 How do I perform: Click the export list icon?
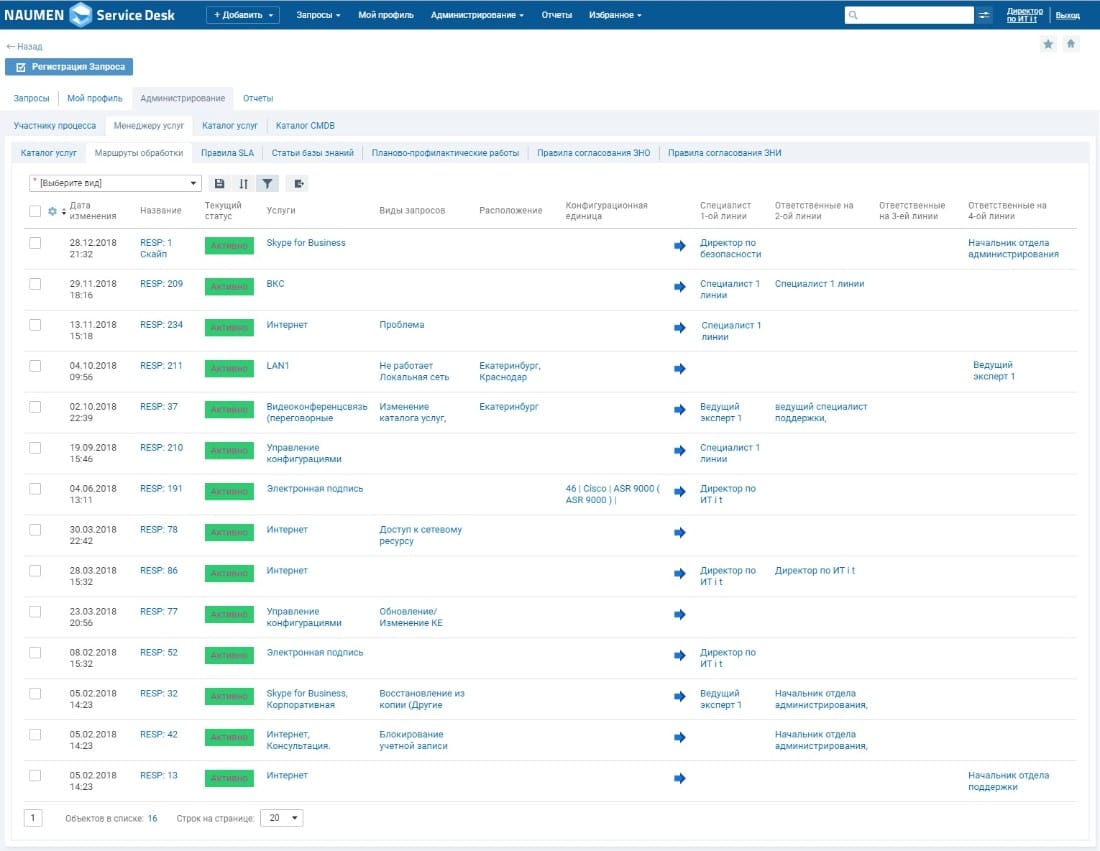[298, 184]
